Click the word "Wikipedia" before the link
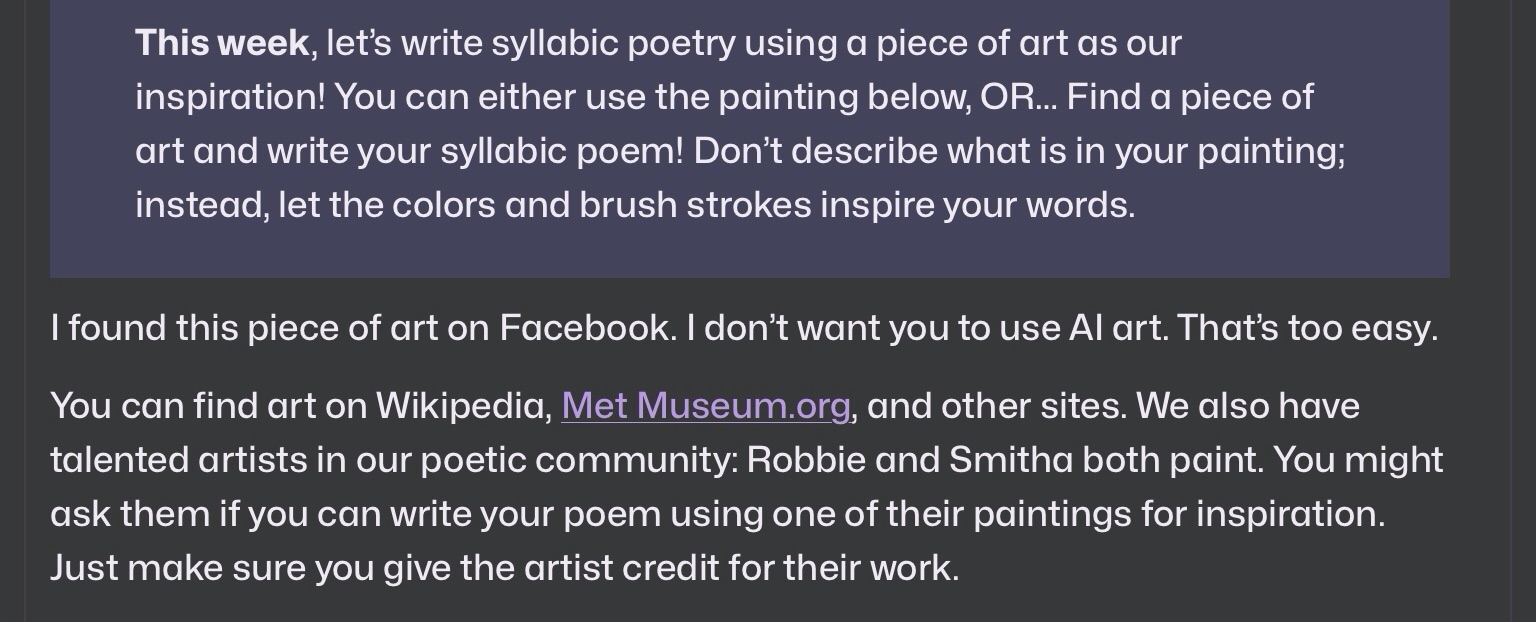Screen dimensions: 1536x622 (x=463, y=406)
